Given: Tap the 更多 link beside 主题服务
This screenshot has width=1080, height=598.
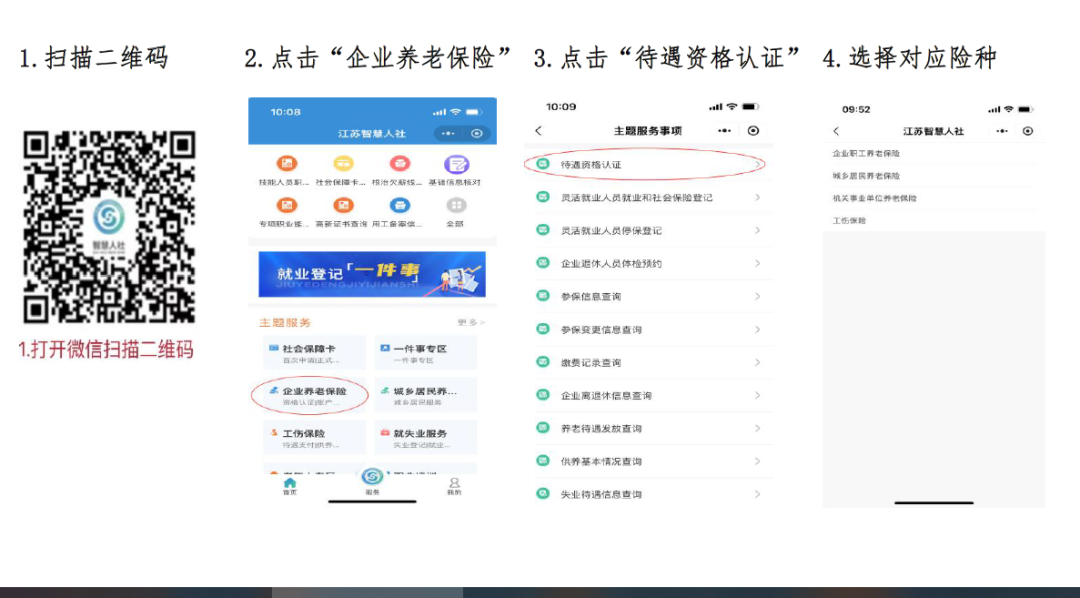Looking at the screenshot, I should click(x=471, y=322).
